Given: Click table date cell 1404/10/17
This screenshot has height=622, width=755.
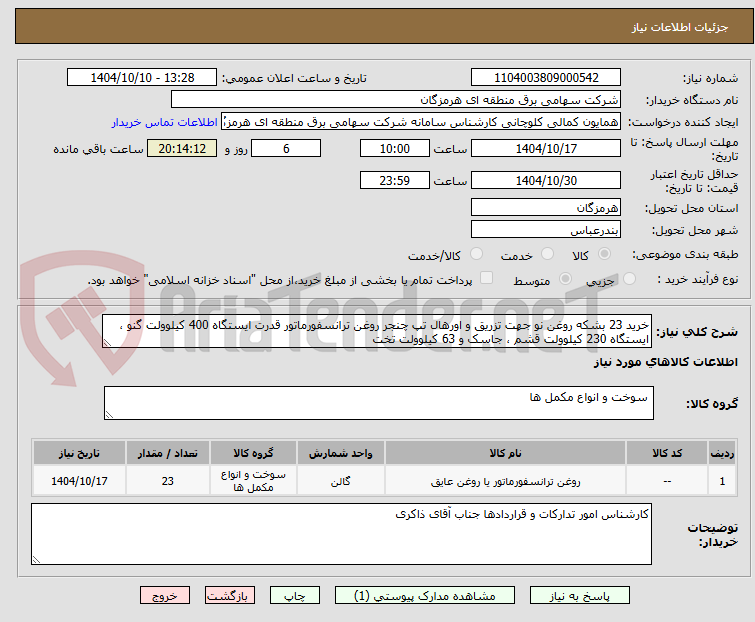Looking at the screenshot, I should coord(79,481).
